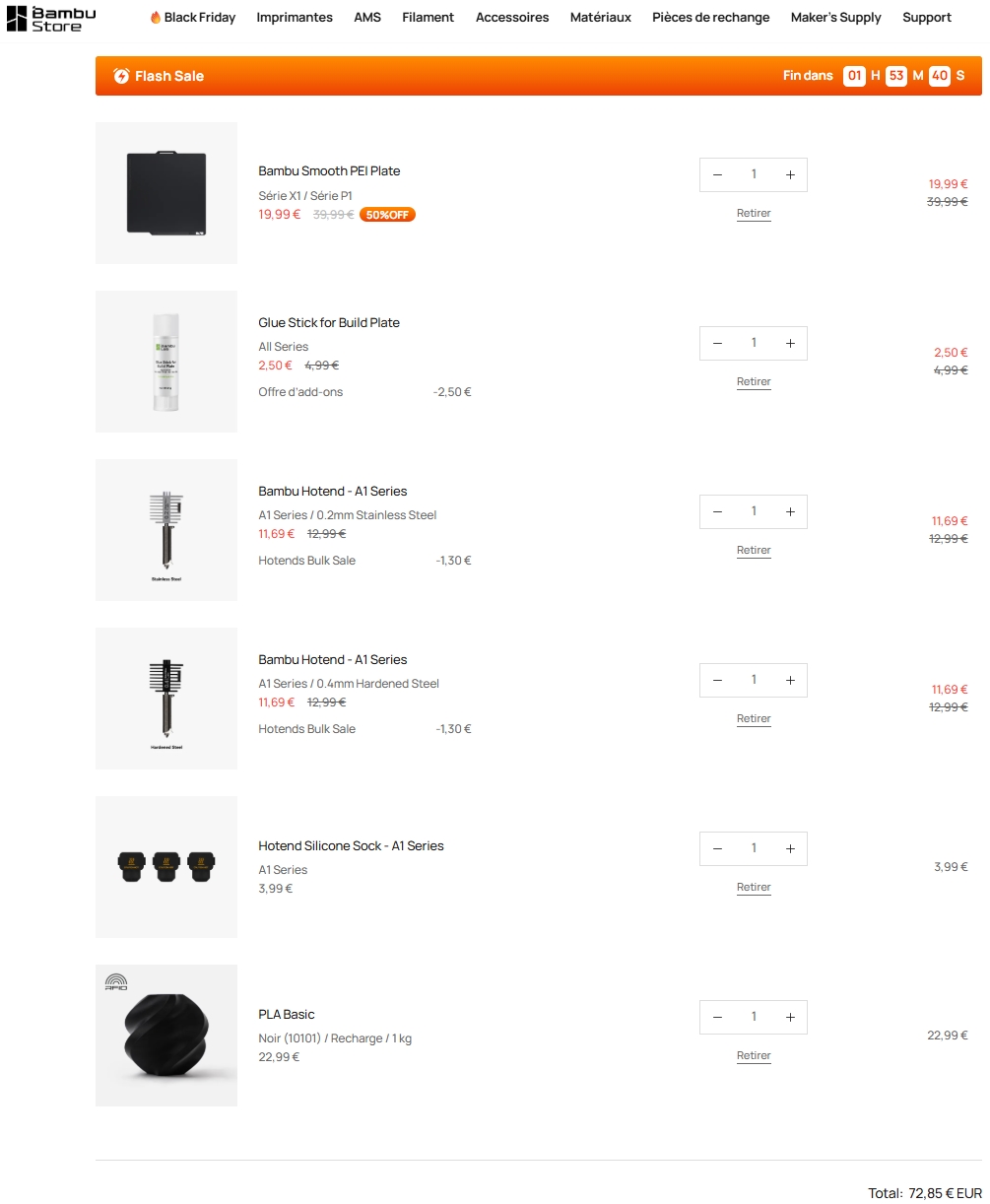Screen dimensions: 990x1204
Task: Decrease PLA Basic quantity
Action: 717,1018
